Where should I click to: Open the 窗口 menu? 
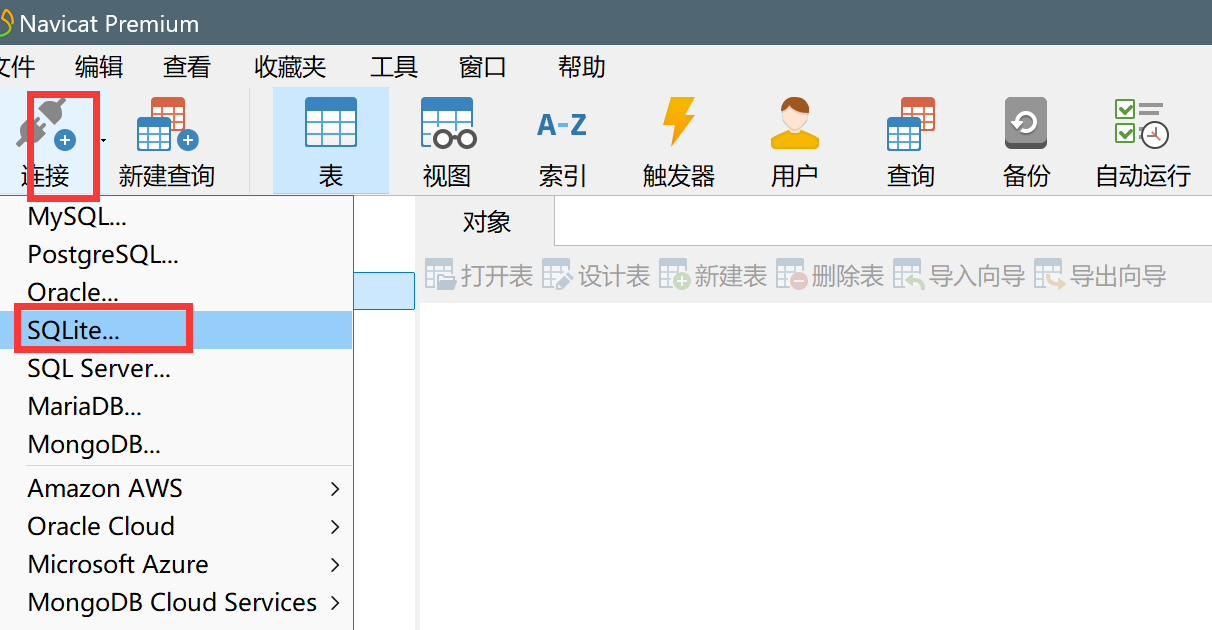pos(483,67)
